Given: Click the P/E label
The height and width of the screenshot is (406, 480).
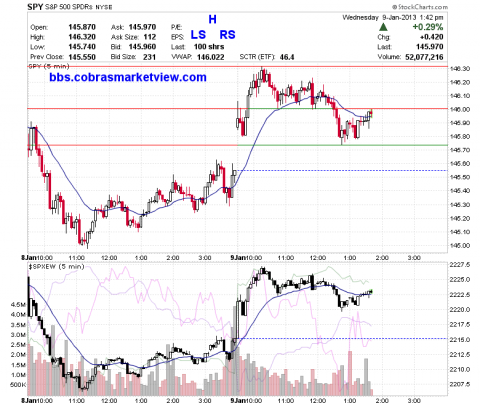Looking at the screenshot, I should (x=176, y=27).
